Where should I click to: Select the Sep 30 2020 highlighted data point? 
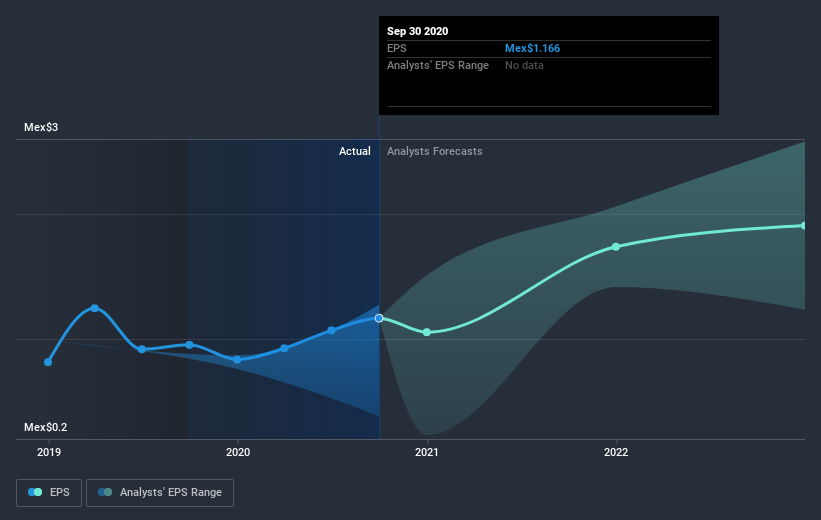(379, 318)
